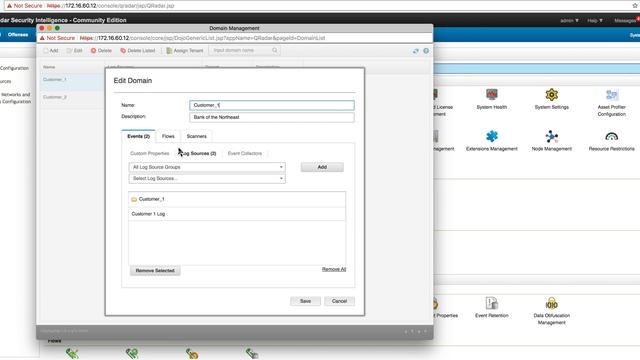The image size is (640, 360).
Task: Open Data Obfuscation Management icon
Action: click(551, 303)
